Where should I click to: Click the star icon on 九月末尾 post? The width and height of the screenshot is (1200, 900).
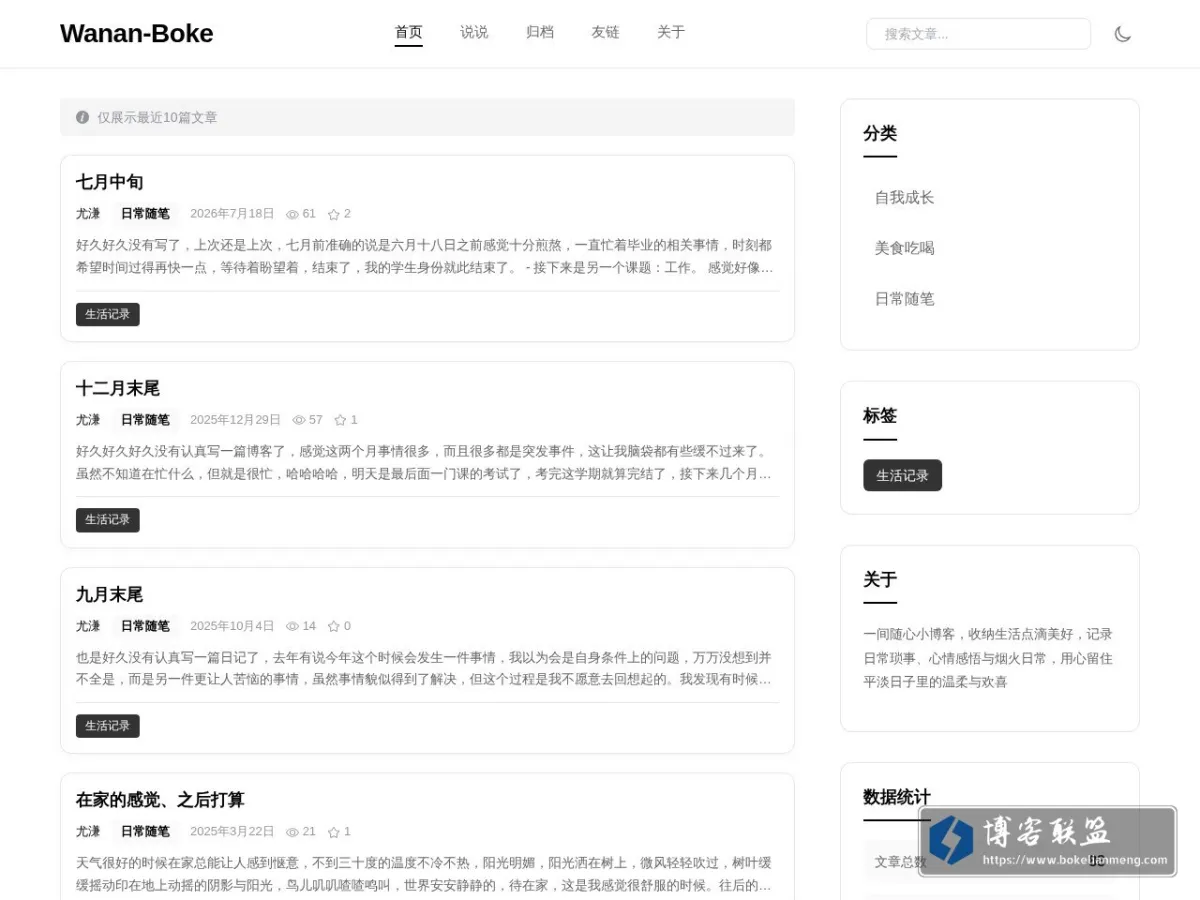(334, 626)
